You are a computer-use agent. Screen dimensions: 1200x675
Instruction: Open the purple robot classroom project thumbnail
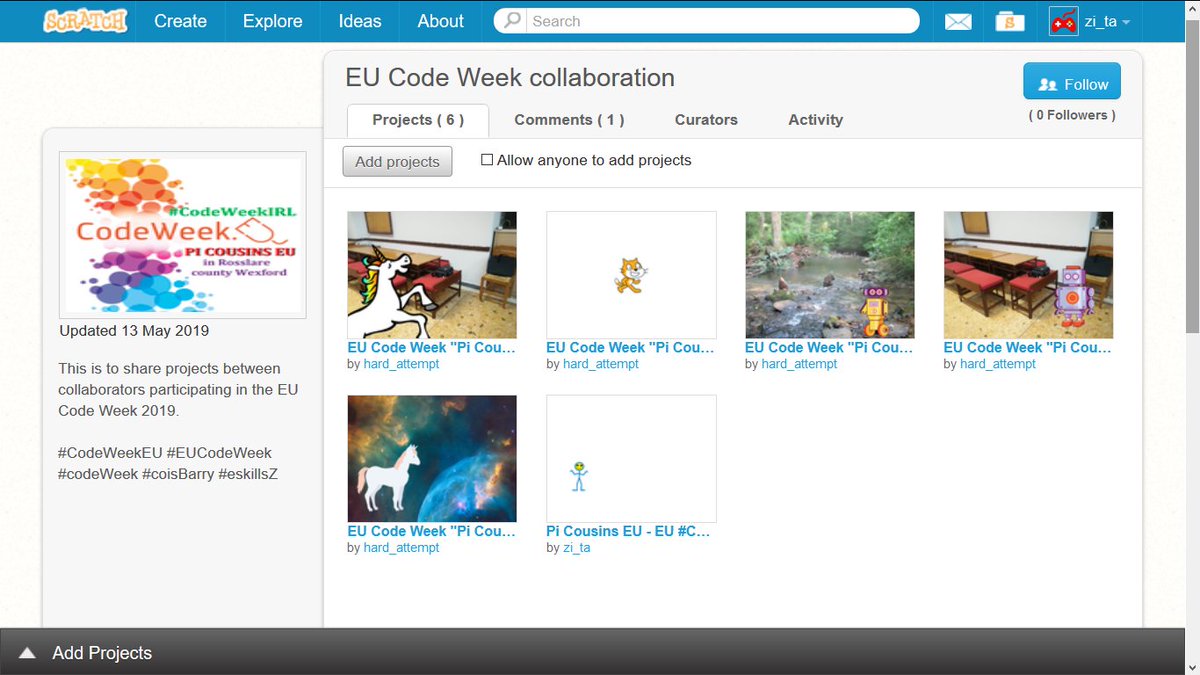[1029, 275]
